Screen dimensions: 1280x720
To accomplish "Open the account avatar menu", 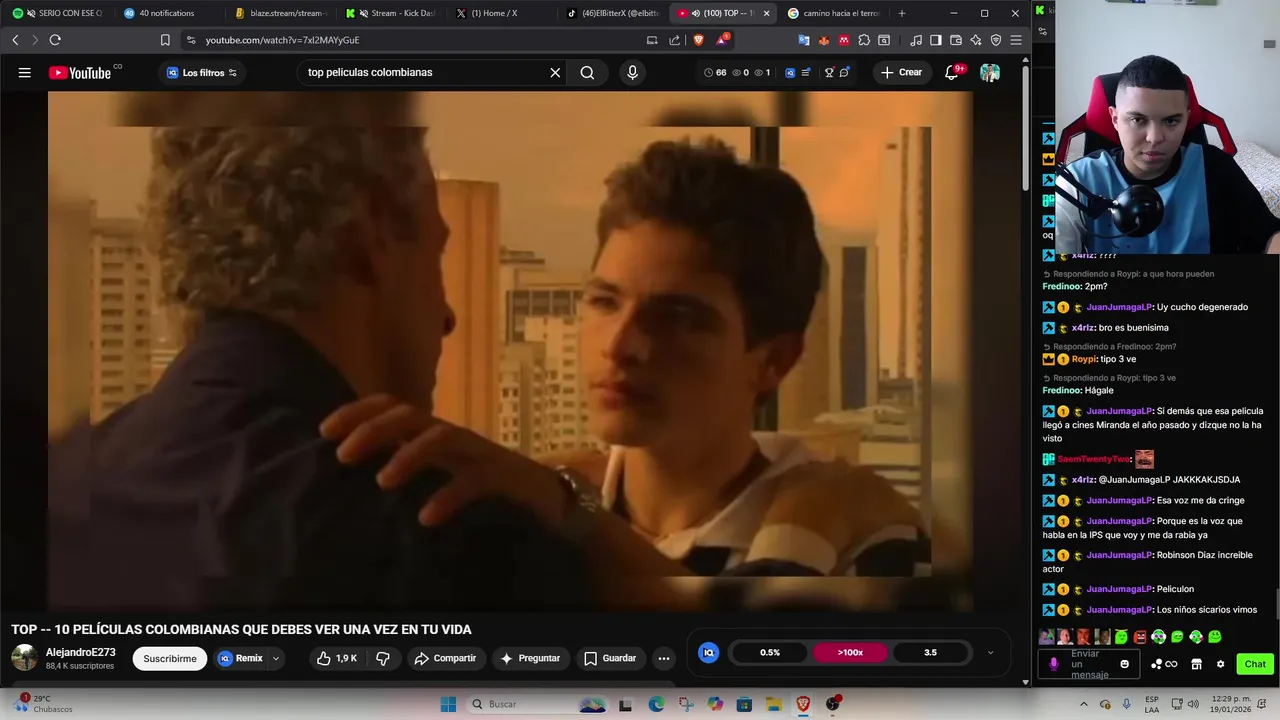I will [990, 72].
